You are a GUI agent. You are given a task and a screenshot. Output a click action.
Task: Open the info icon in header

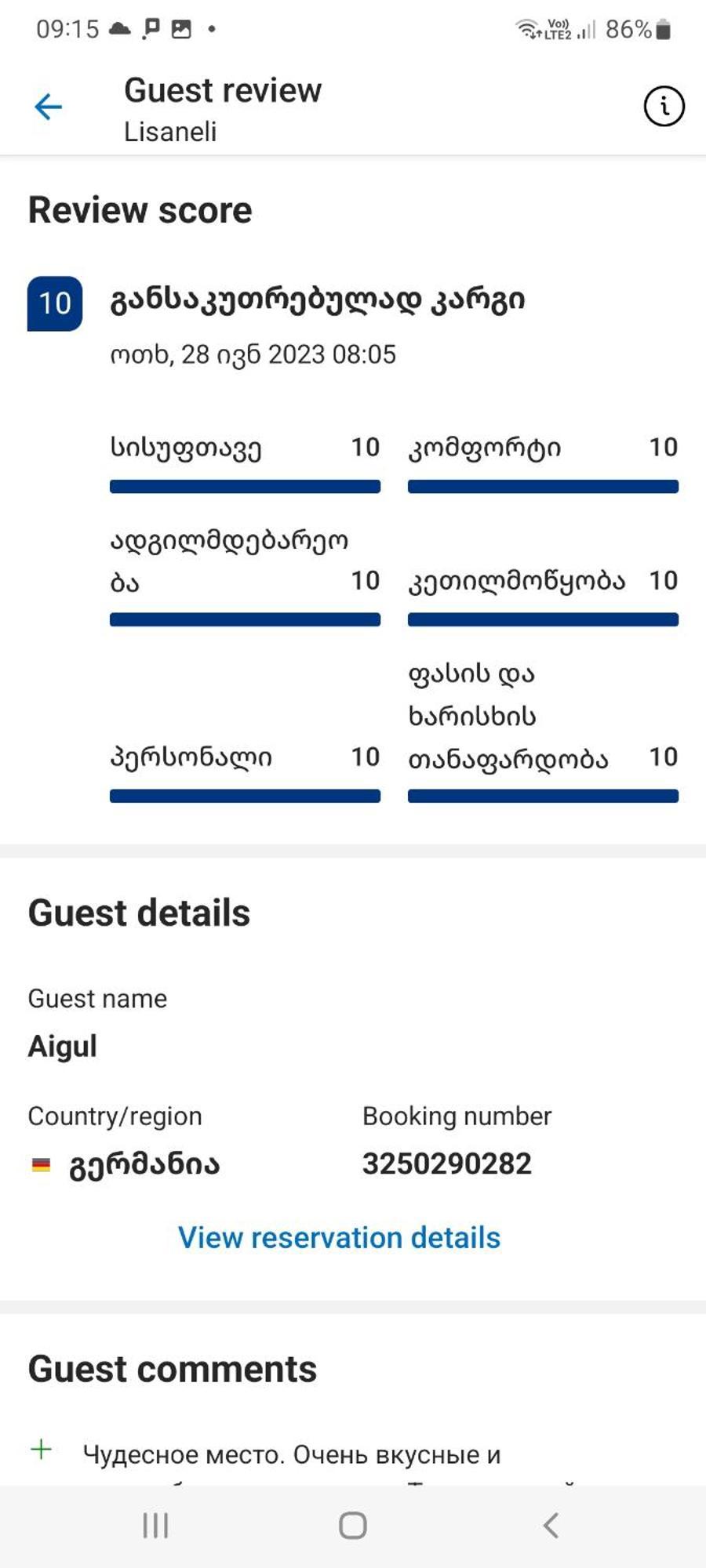point(664,106)
